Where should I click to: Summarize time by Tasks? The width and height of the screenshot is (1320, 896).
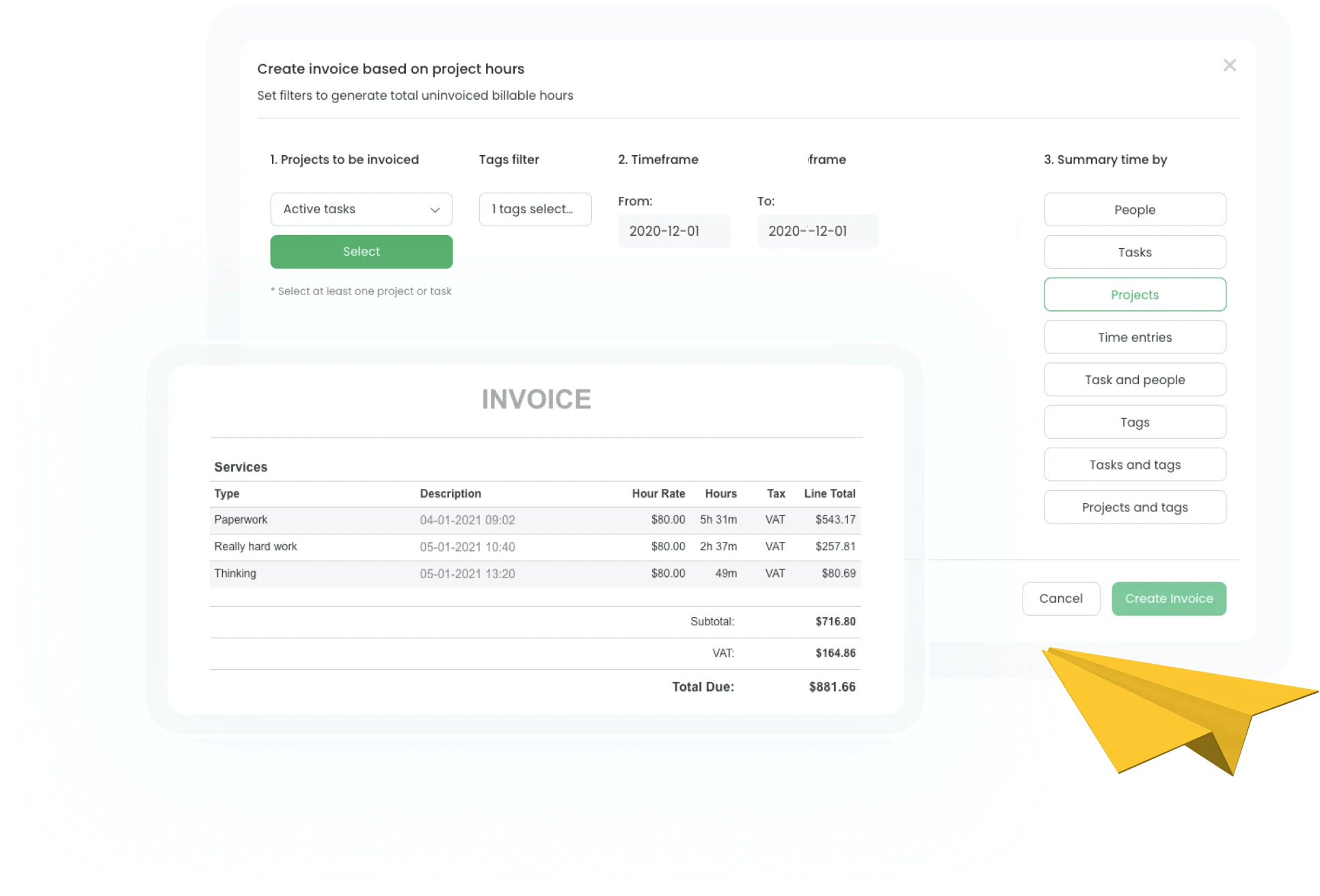[1134, 252]
